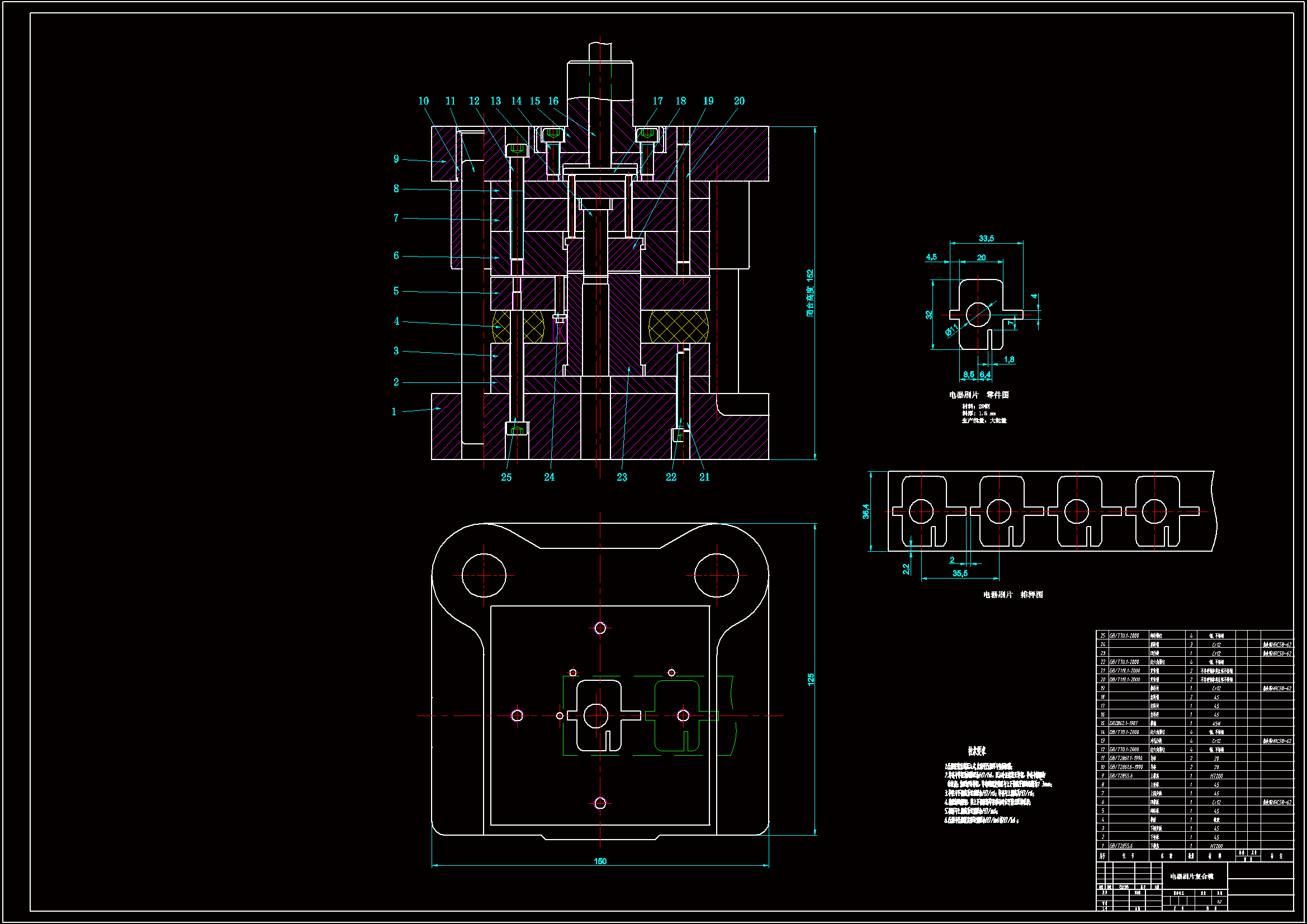
Task: Click the 125 plan-view height dimension
Action: coord(811,679)
